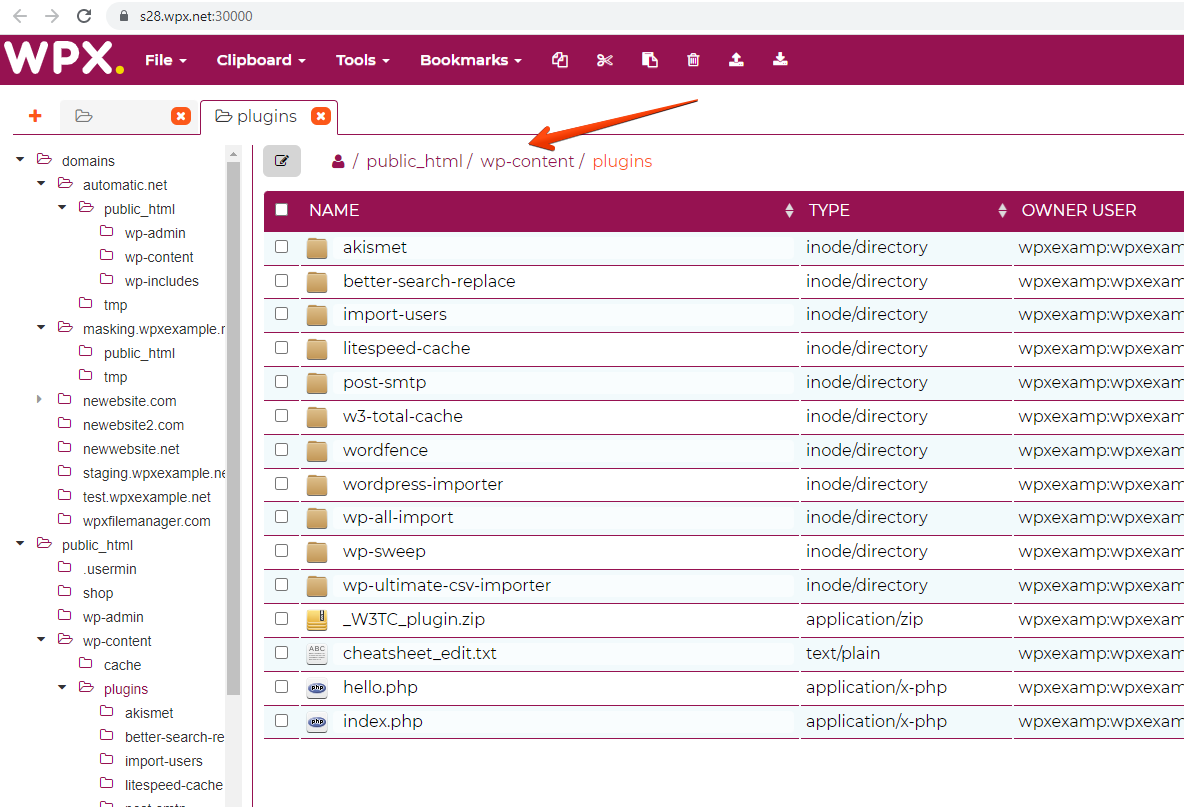Viewport: 1184px width, 807px height.
Task: Open the Bookmarks menu
Action: (470, 60)
